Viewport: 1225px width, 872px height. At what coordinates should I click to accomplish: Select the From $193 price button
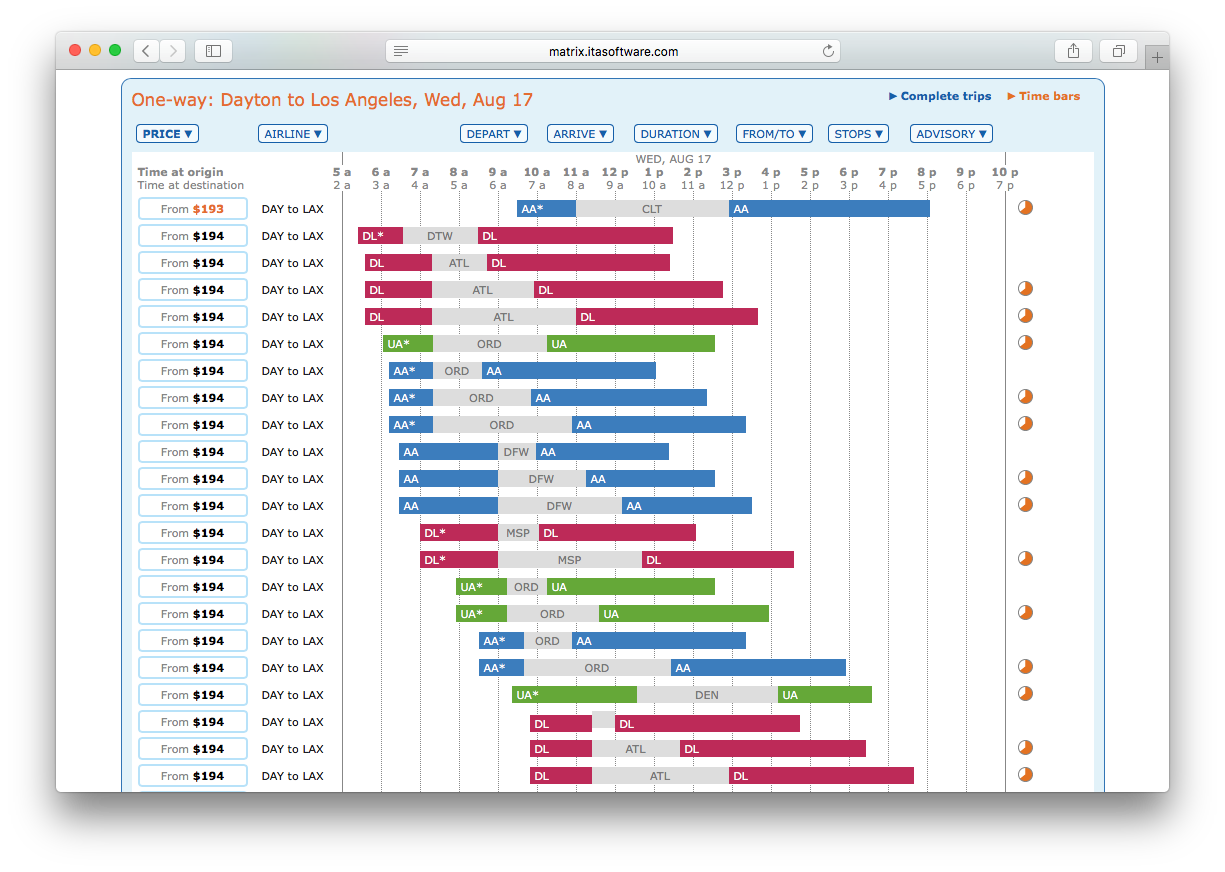(193, 209)
